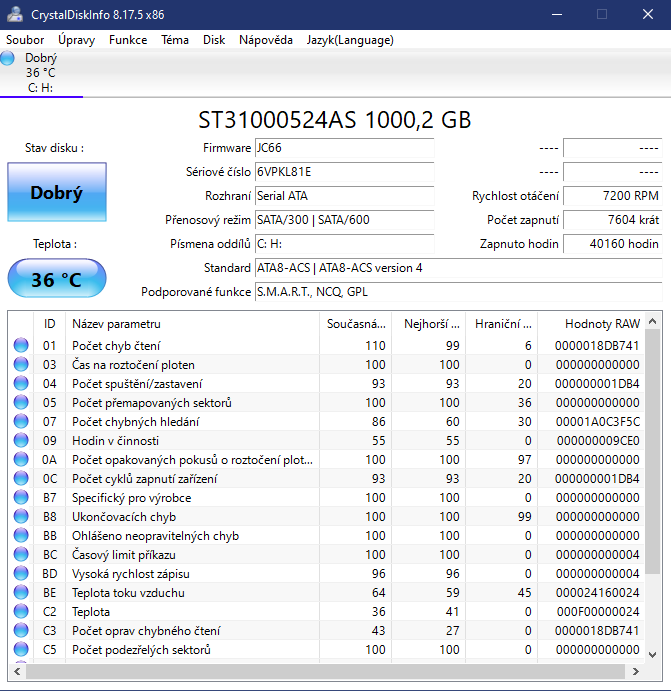Screen dimensions: 671x691
Task: Click the ID column header
Action: 49,324
